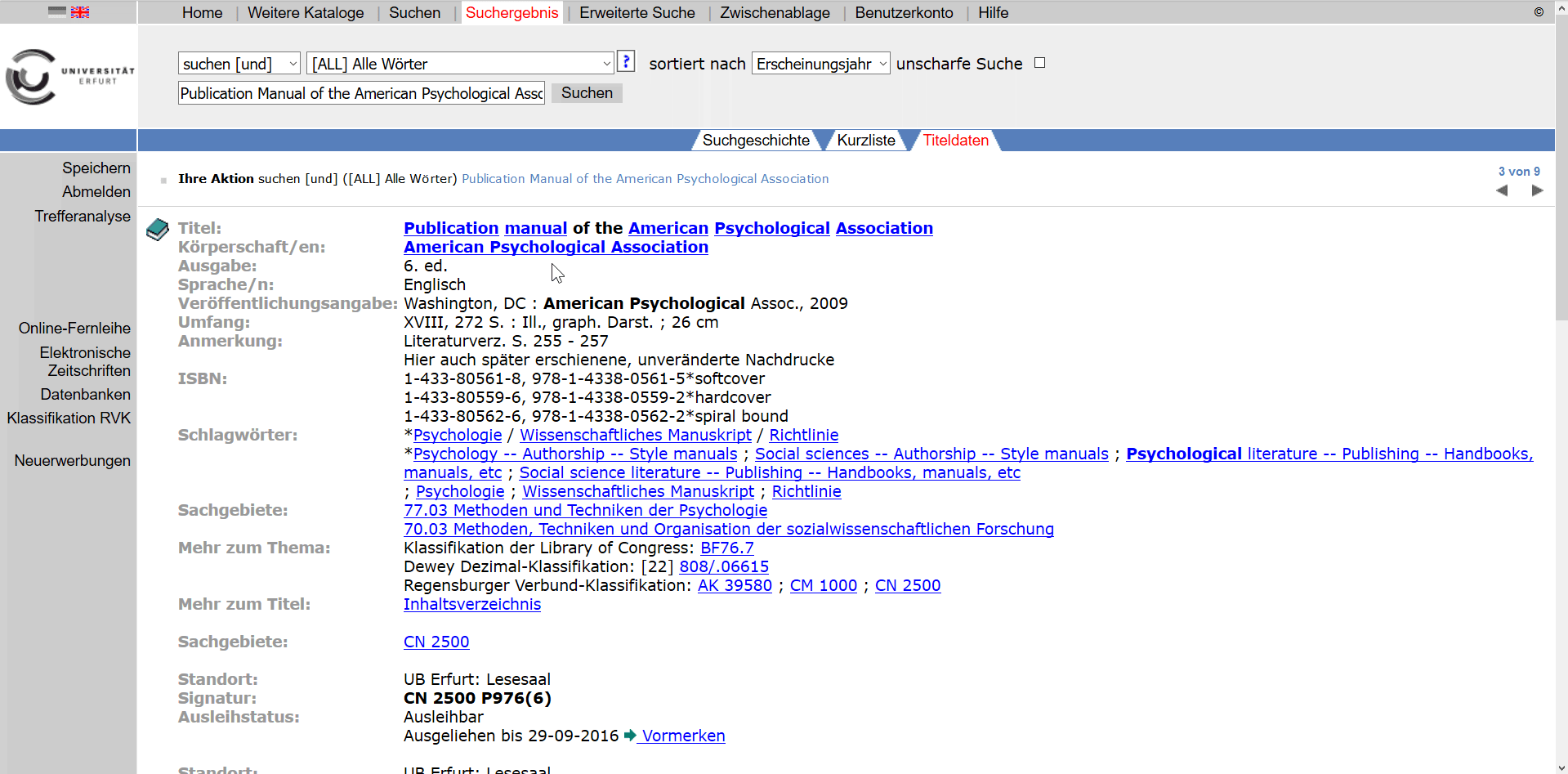Click the Suchen button
The height and width of the screenshot is (774, 1568).
[587, 93]
